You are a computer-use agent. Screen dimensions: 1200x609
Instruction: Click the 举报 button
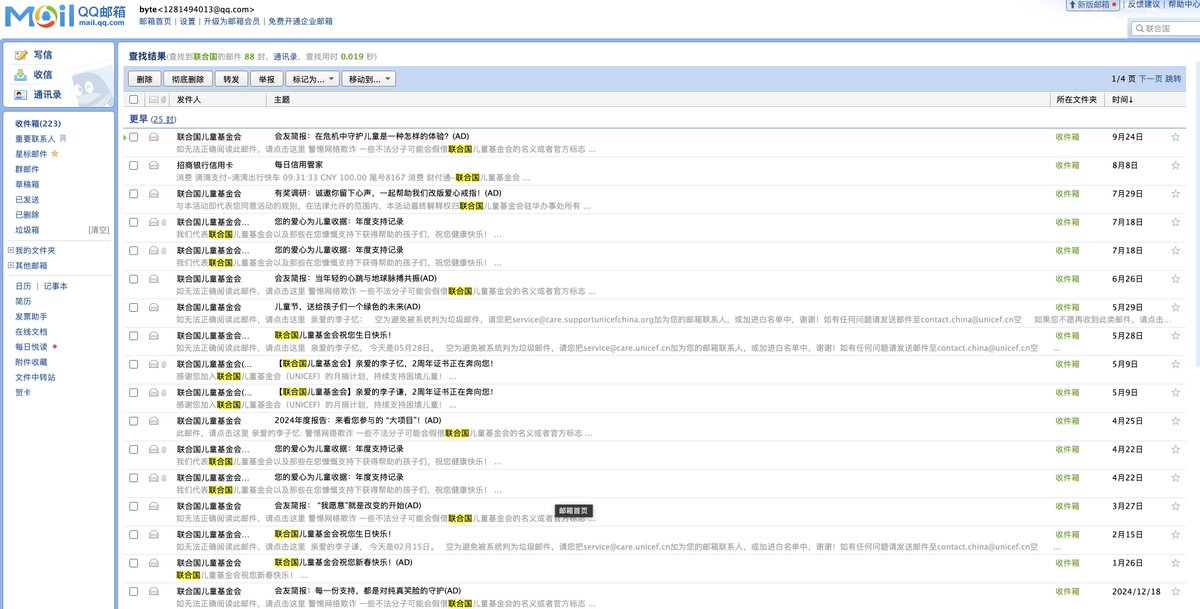click(266, 79)
